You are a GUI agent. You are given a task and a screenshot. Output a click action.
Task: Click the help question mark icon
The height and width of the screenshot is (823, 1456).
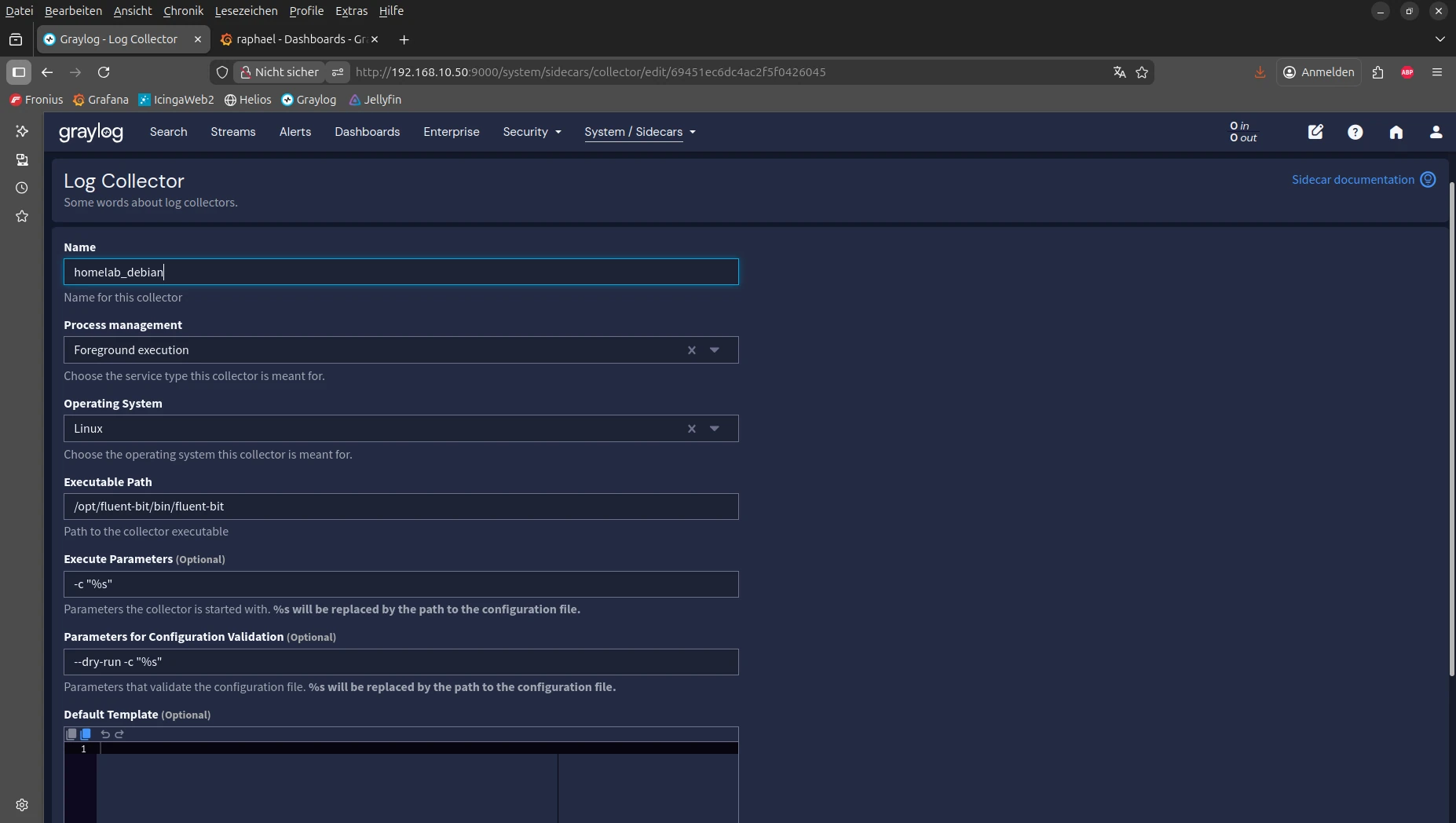tap(1355, 132)
